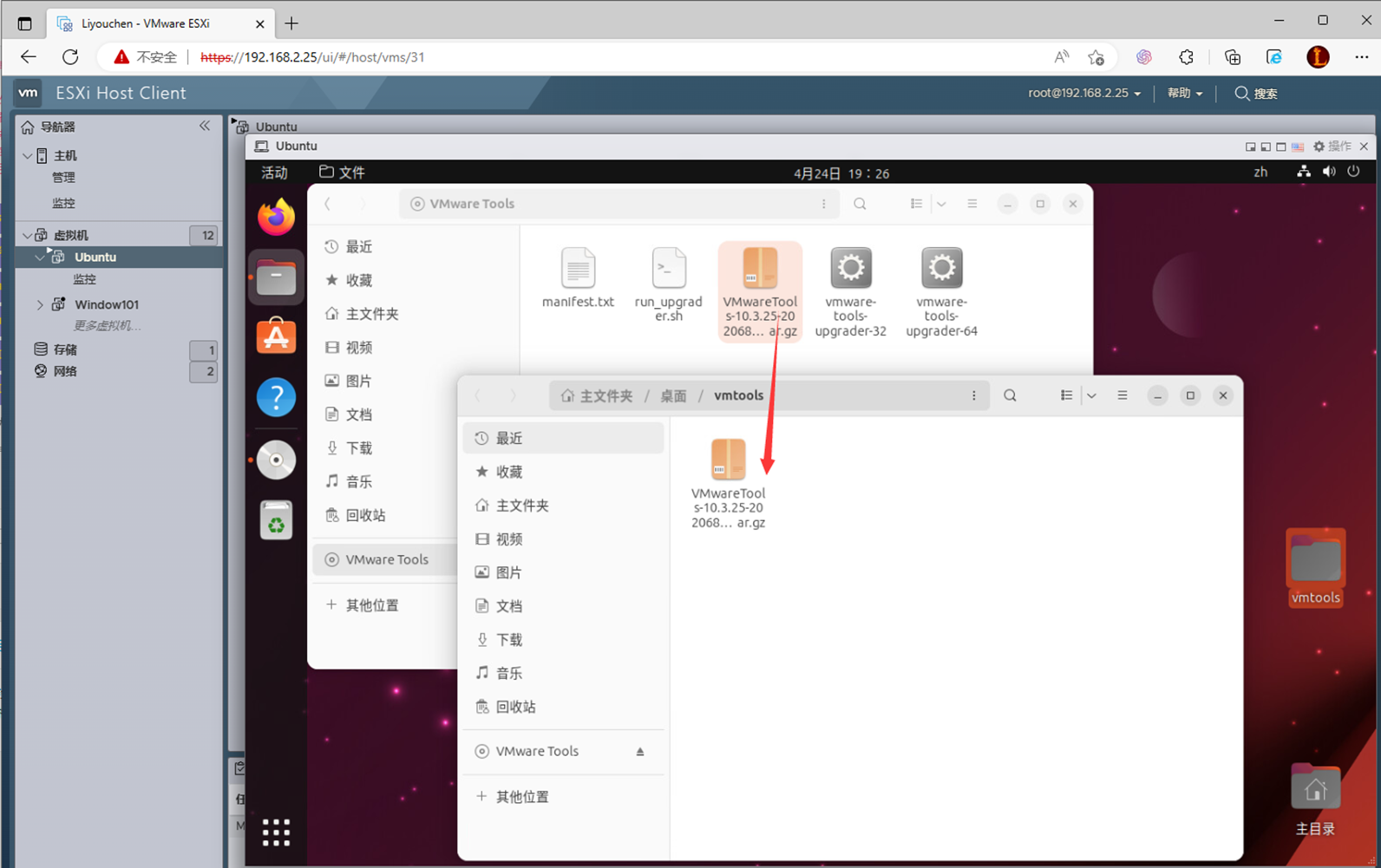Show applications grid in the dock

276,832
